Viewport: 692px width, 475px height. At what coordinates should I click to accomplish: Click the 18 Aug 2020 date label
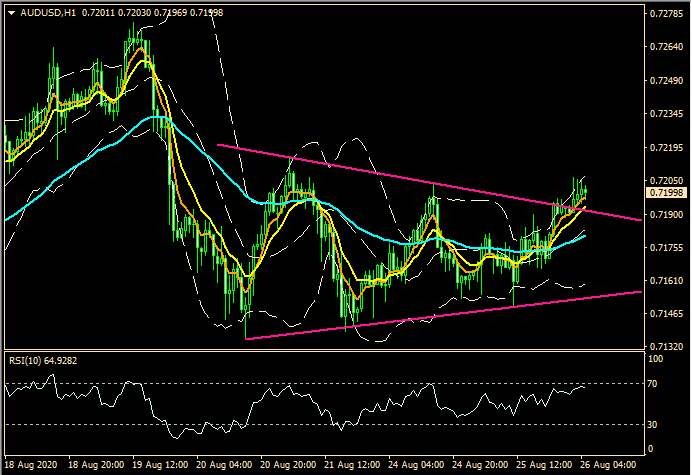tap(32, 466)
